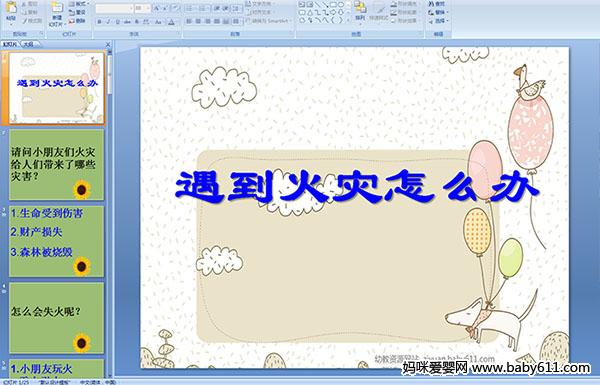This screenshot has height=385, width=600.
Task: Open the slide Layout (版式) dropdown
Action: coord(78,4)
